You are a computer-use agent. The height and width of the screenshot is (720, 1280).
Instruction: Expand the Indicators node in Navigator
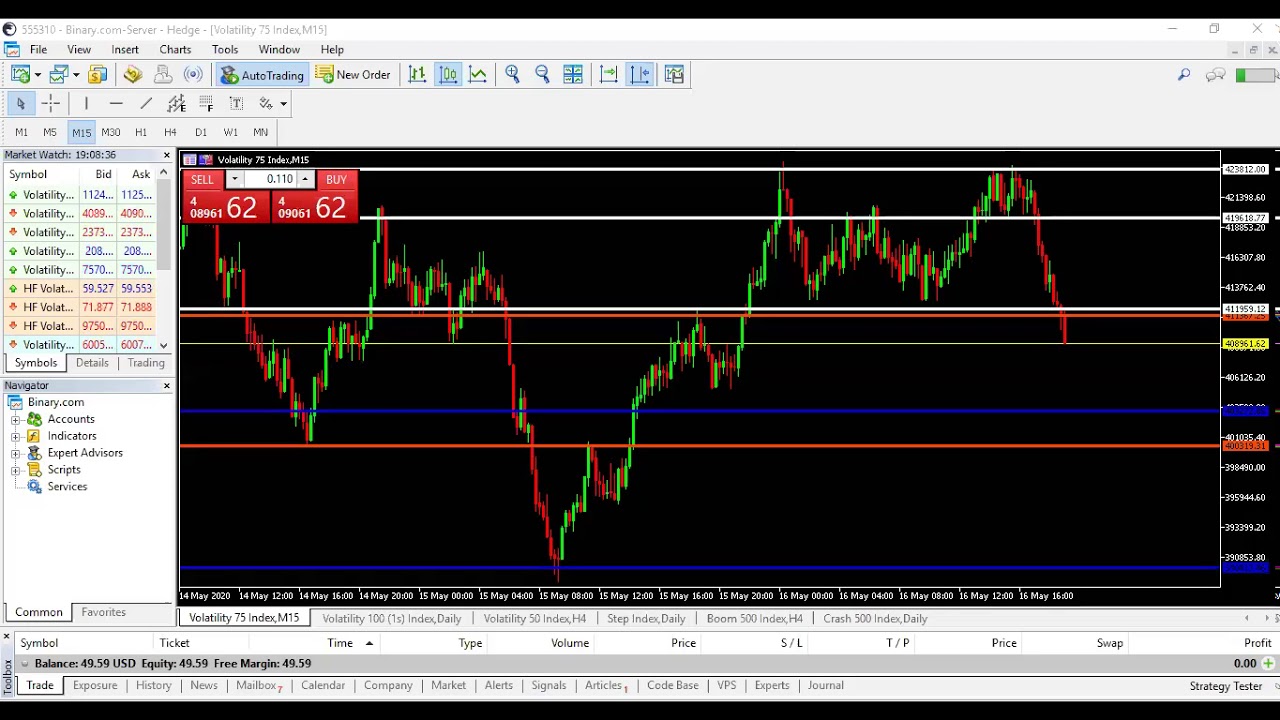pos(15,436)
